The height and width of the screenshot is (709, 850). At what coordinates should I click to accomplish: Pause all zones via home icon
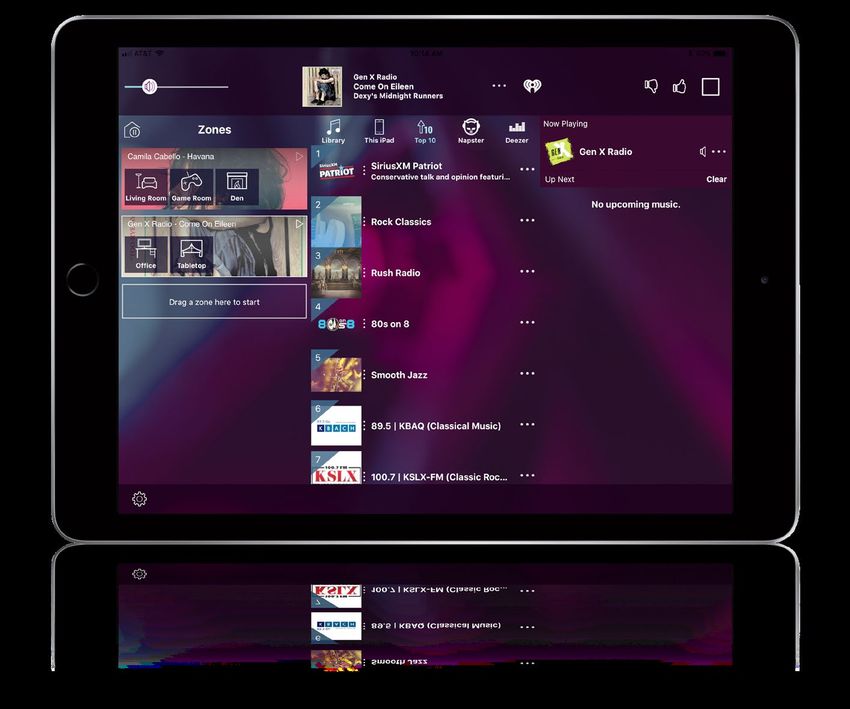point(132,130)
